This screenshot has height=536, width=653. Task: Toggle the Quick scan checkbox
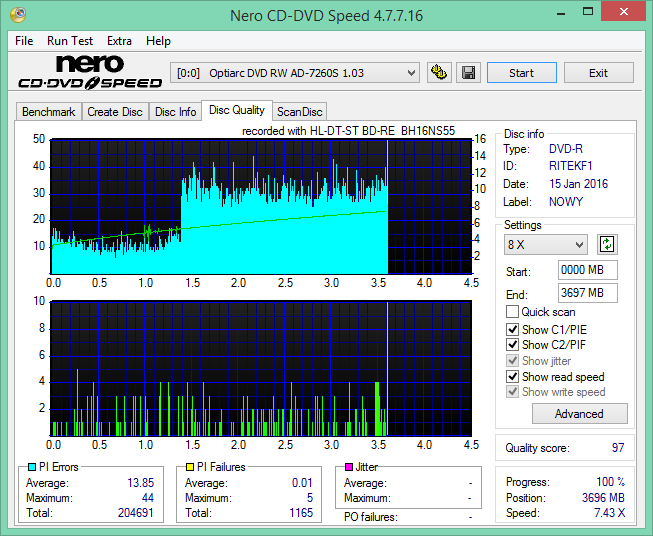coord(512,312)
